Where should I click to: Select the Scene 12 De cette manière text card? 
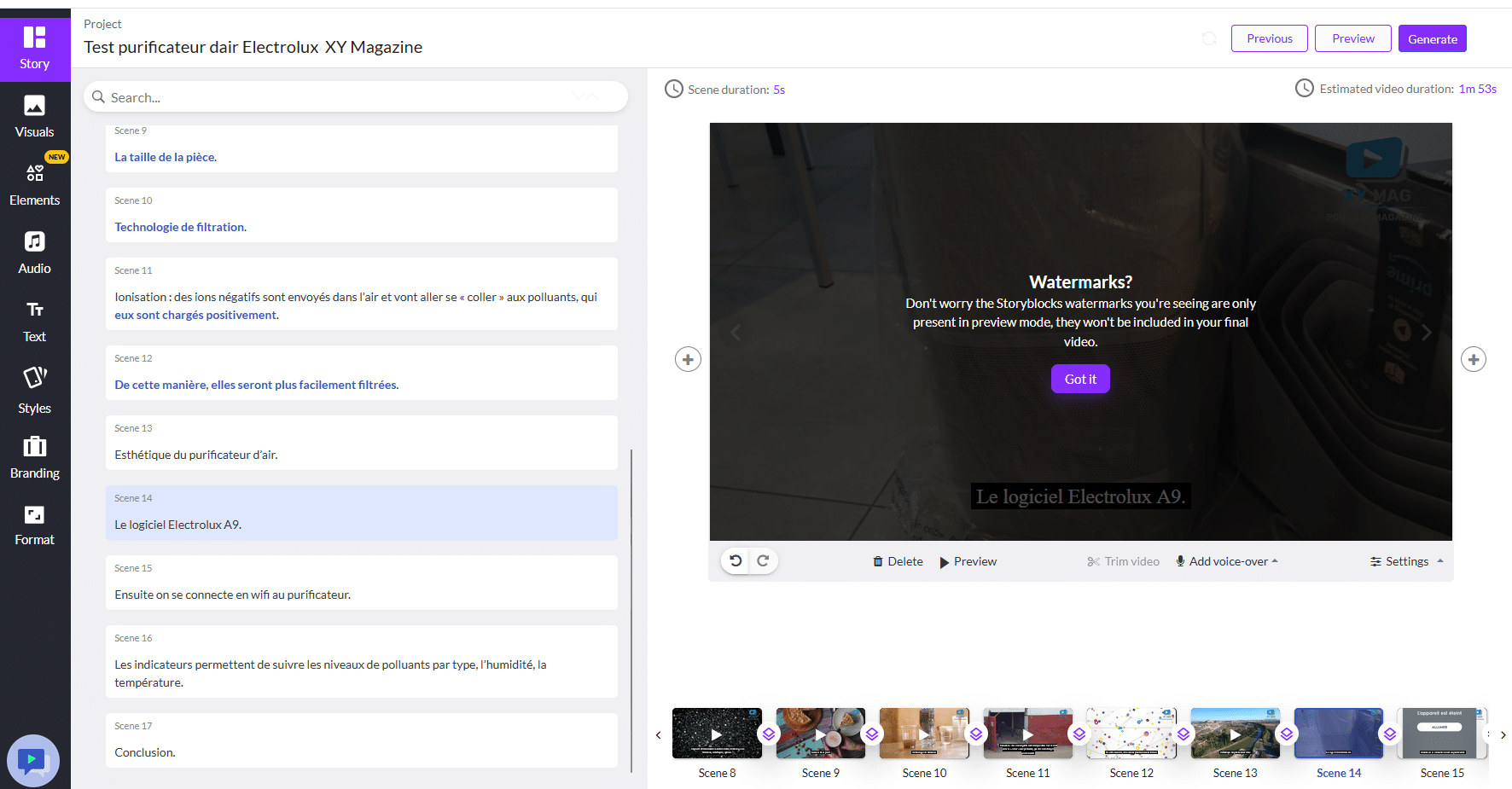point(362,373)
